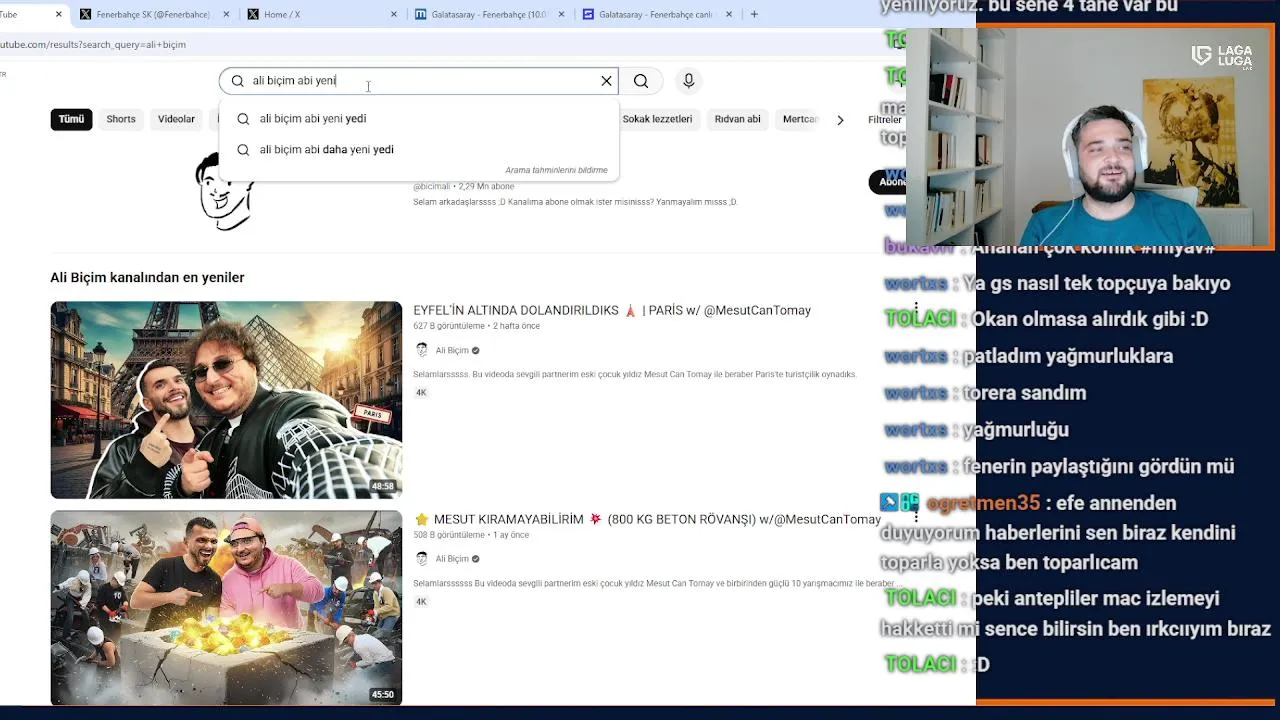Screen dimensions: 1280x720
Task: Open 'Arama tahminlerini bildirme' link
Action: click(556, 170)
